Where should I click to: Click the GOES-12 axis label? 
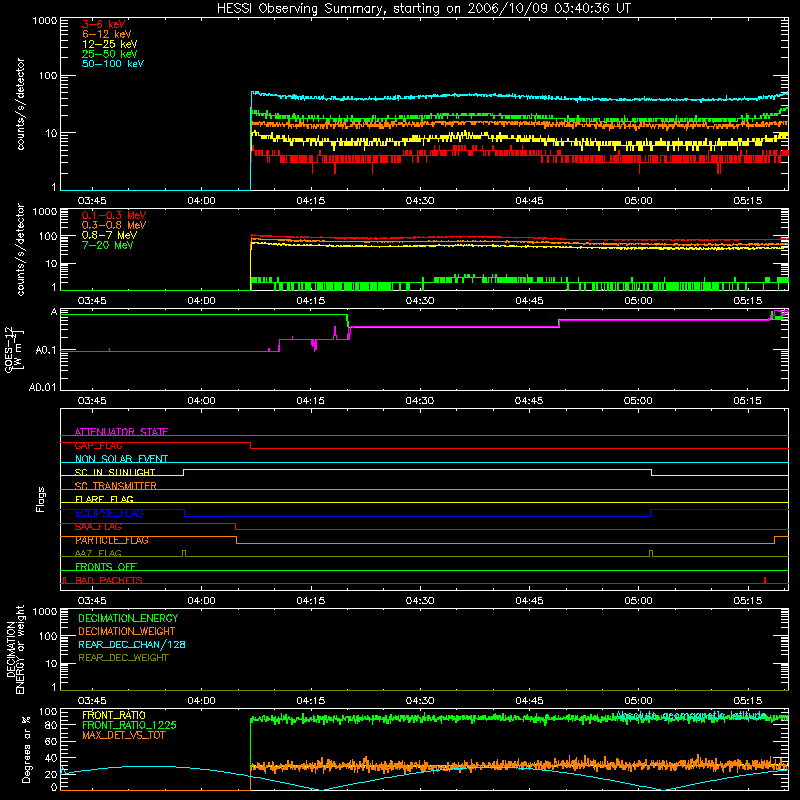coord(14,349)
